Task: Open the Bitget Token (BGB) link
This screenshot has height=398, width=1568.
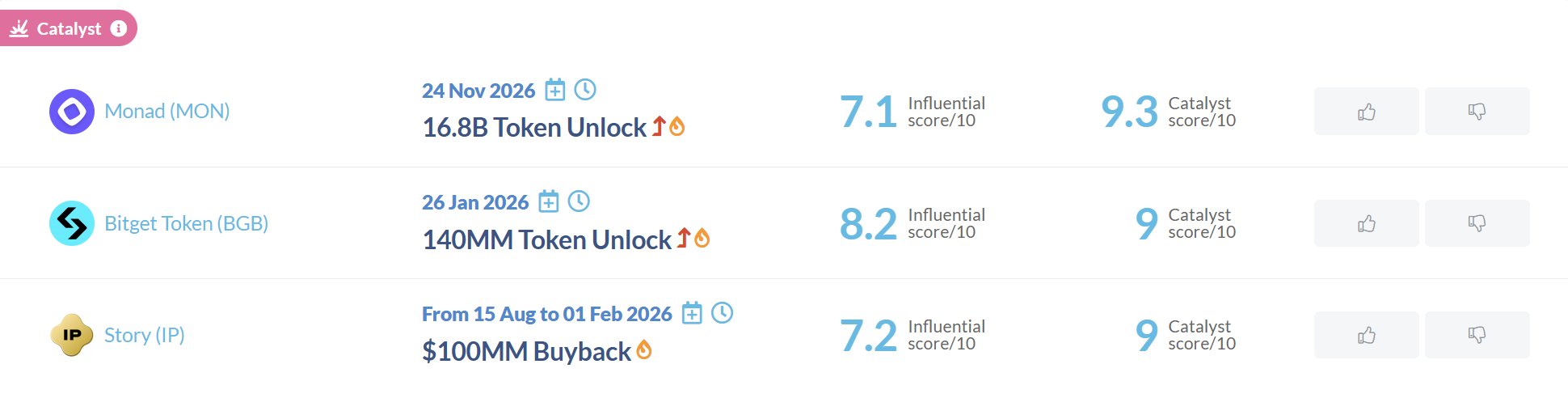Action: [186, 223]
